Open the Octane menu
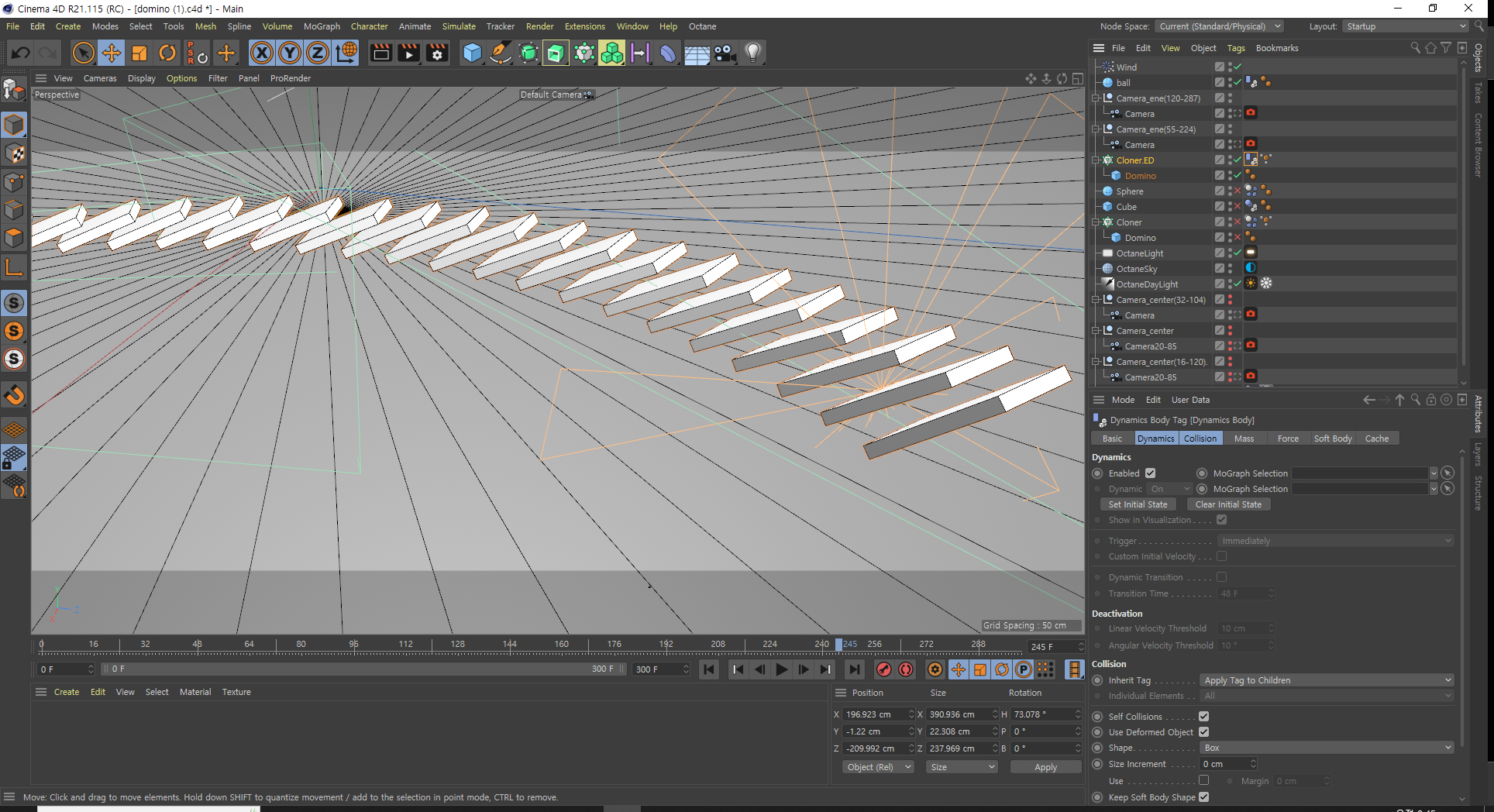1494x812 pixels. click(x=702, y=26)
